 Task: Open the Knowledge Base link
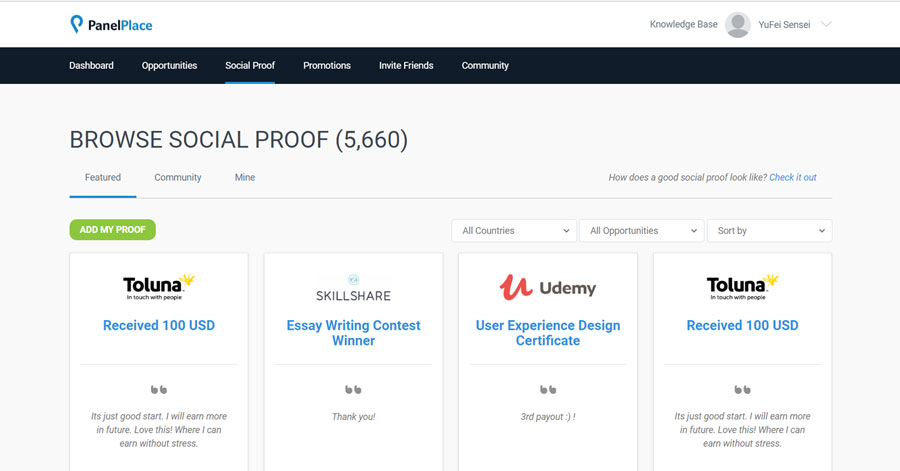pos(683,24)
